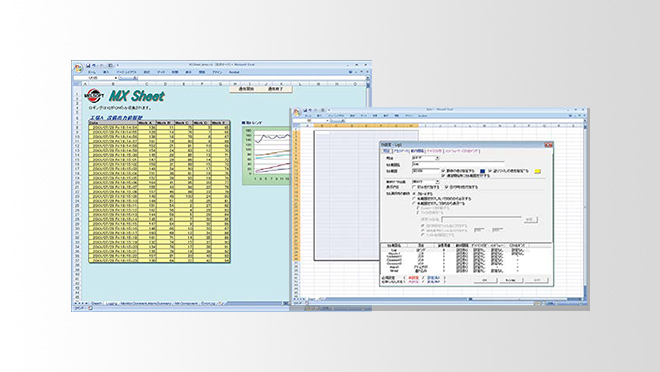Click the formula fx icon in left Excel window
The image size is (660, 372).
point(135,78)
